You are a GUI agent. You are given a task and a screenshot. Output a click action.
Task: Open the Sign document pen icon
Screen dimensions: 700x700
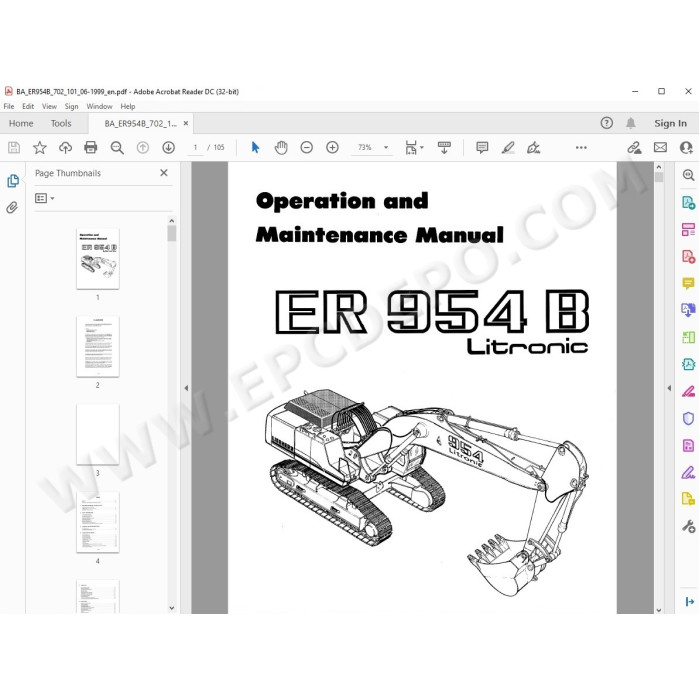point(533,147)
